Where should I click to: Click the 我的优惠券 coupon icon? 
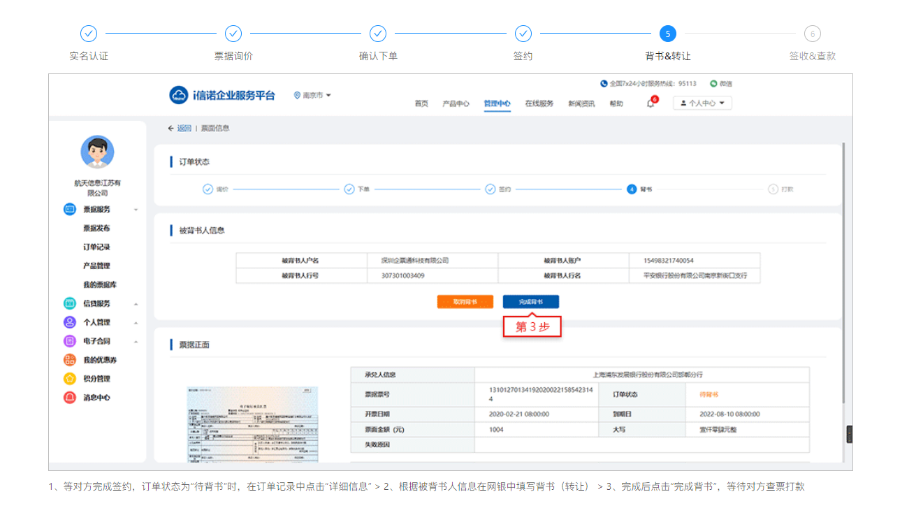point(70,360)
